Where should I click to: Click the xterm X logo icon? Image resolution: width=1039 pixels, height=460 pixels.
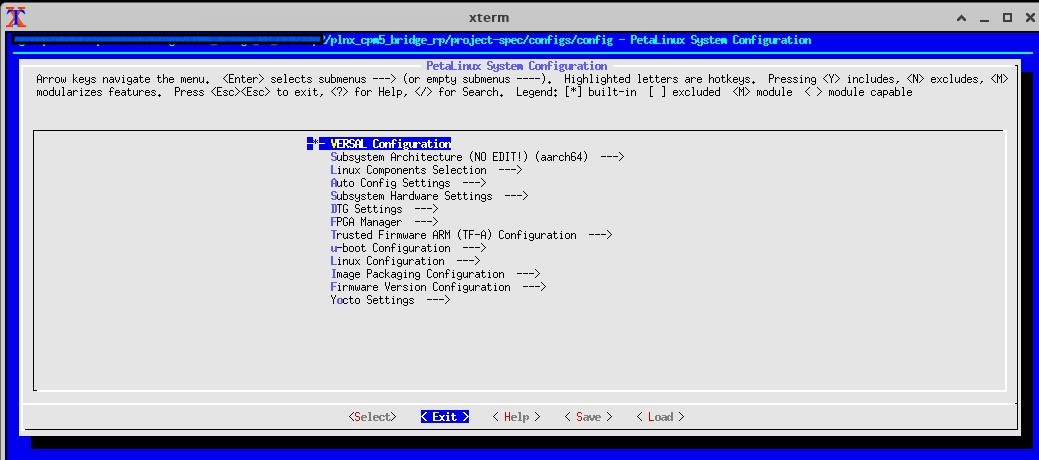[x=14, y=17]
